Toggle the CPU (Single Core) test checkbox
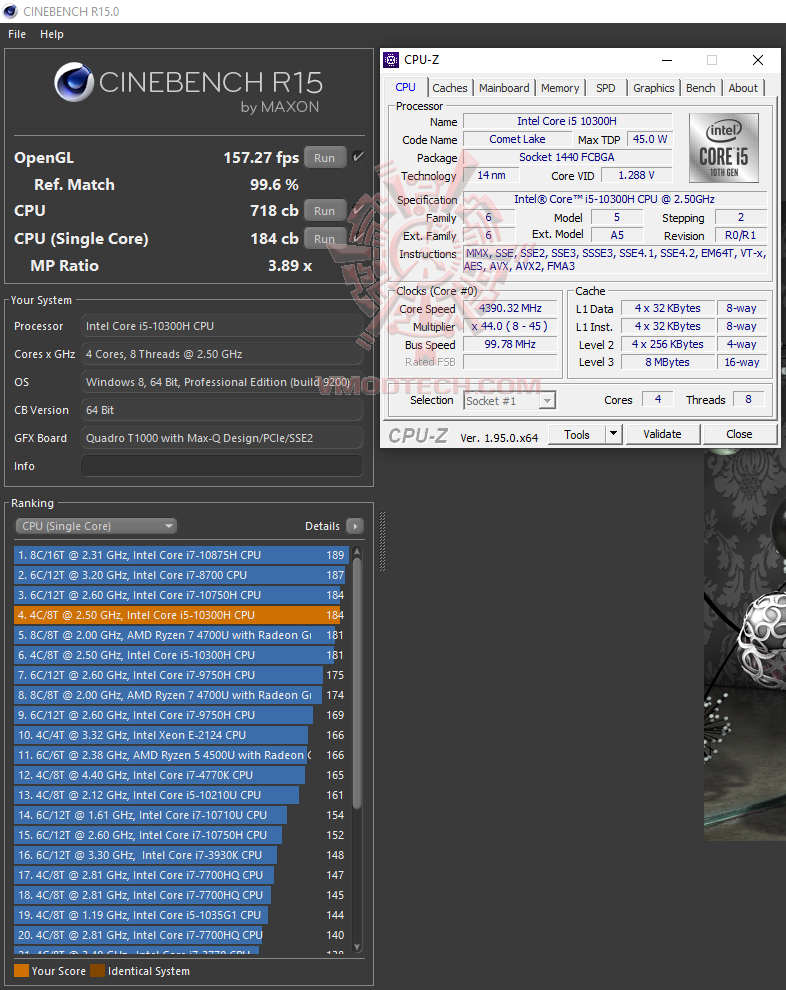 click(358, 238)
